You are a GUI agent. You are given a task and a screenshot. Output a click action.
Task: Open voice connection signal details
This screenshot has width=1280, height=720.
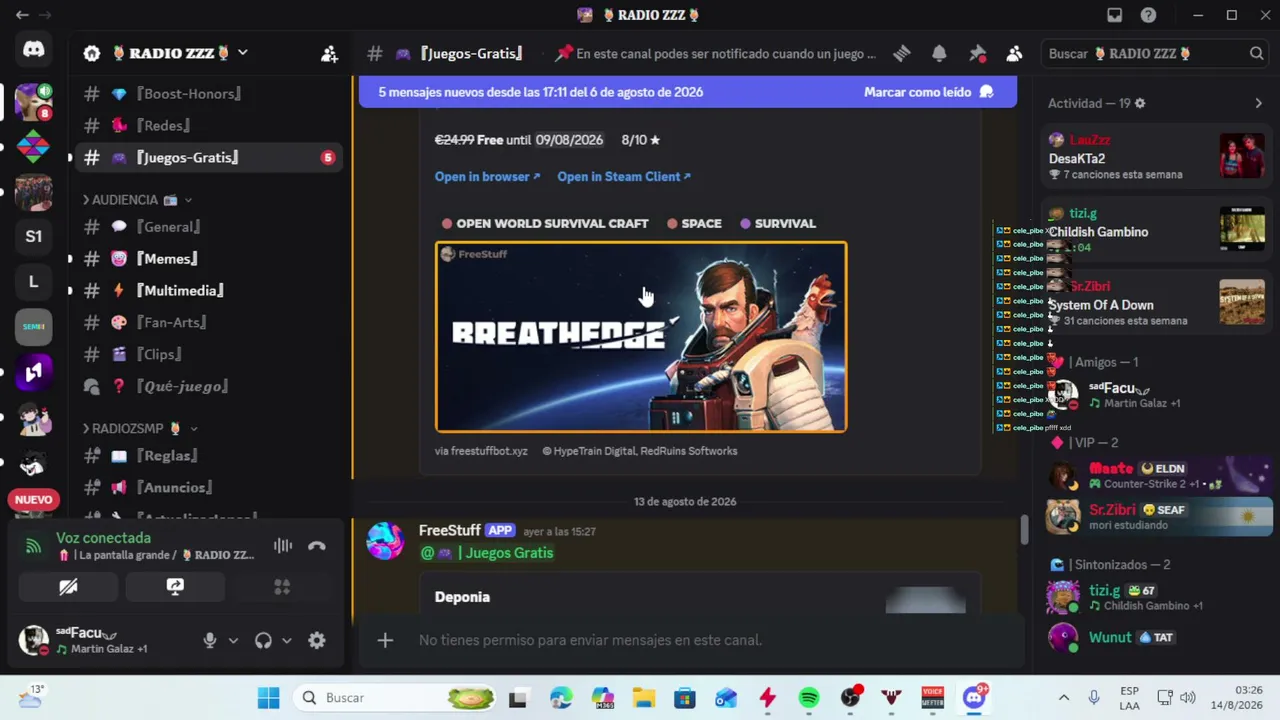coord(34,546)
